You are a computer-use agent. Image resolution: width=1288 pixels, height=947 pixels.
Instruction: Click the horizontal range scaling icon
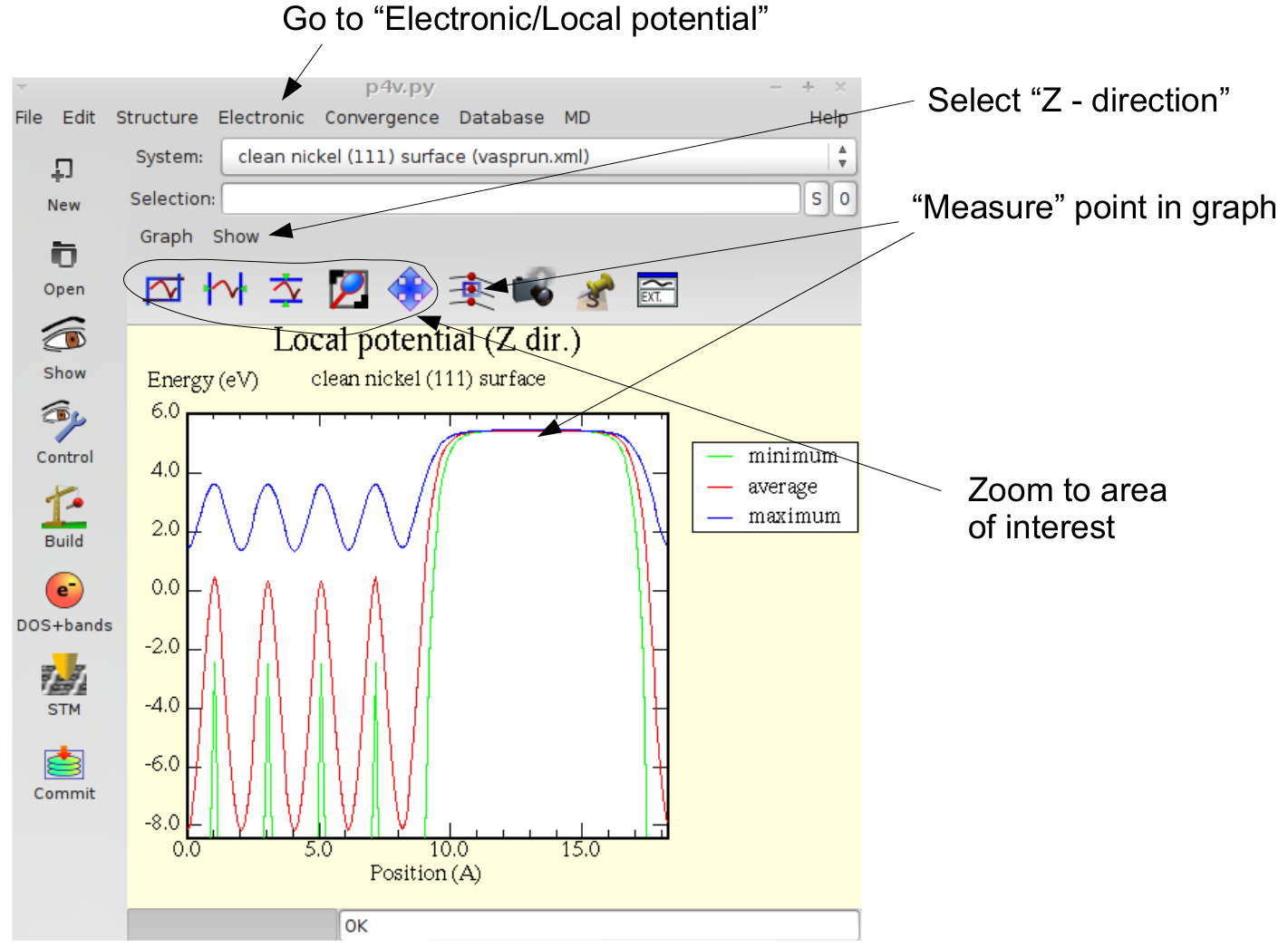point(225,289)
